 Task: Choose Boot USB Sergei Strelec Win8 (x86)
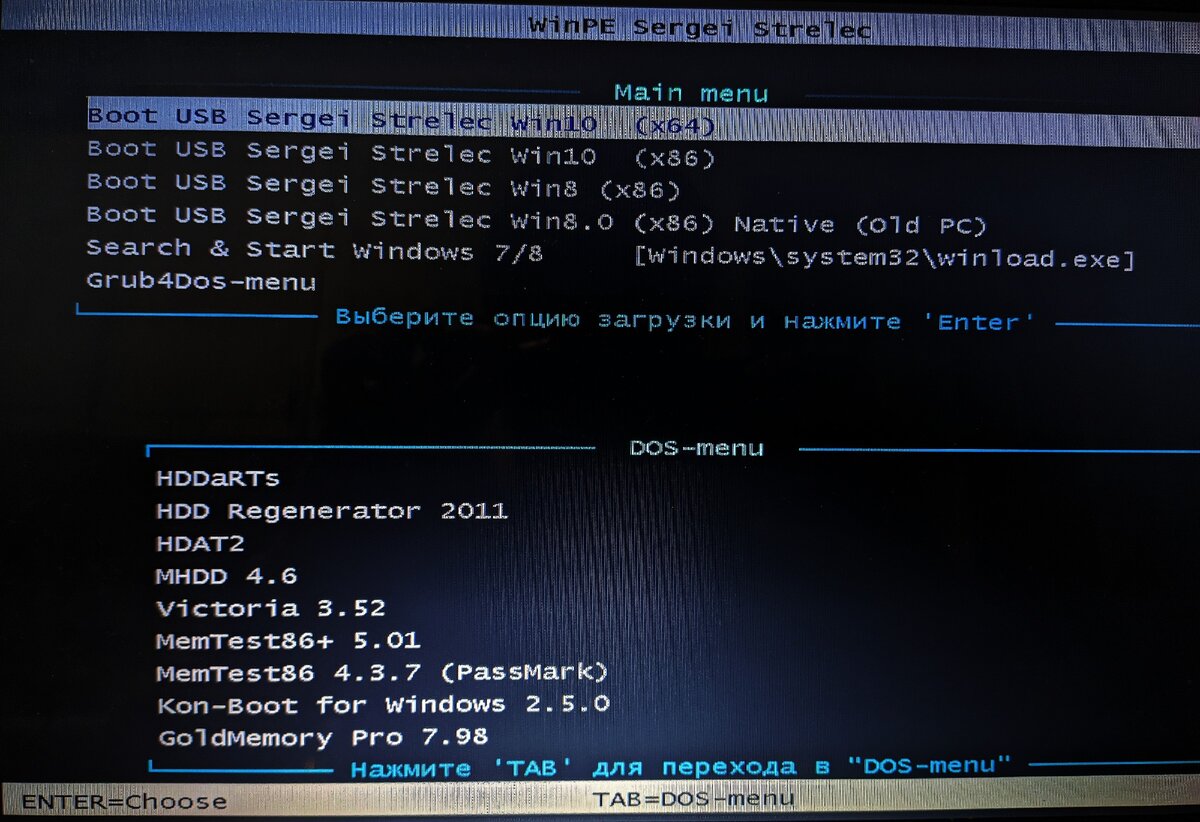click(384, 186)
